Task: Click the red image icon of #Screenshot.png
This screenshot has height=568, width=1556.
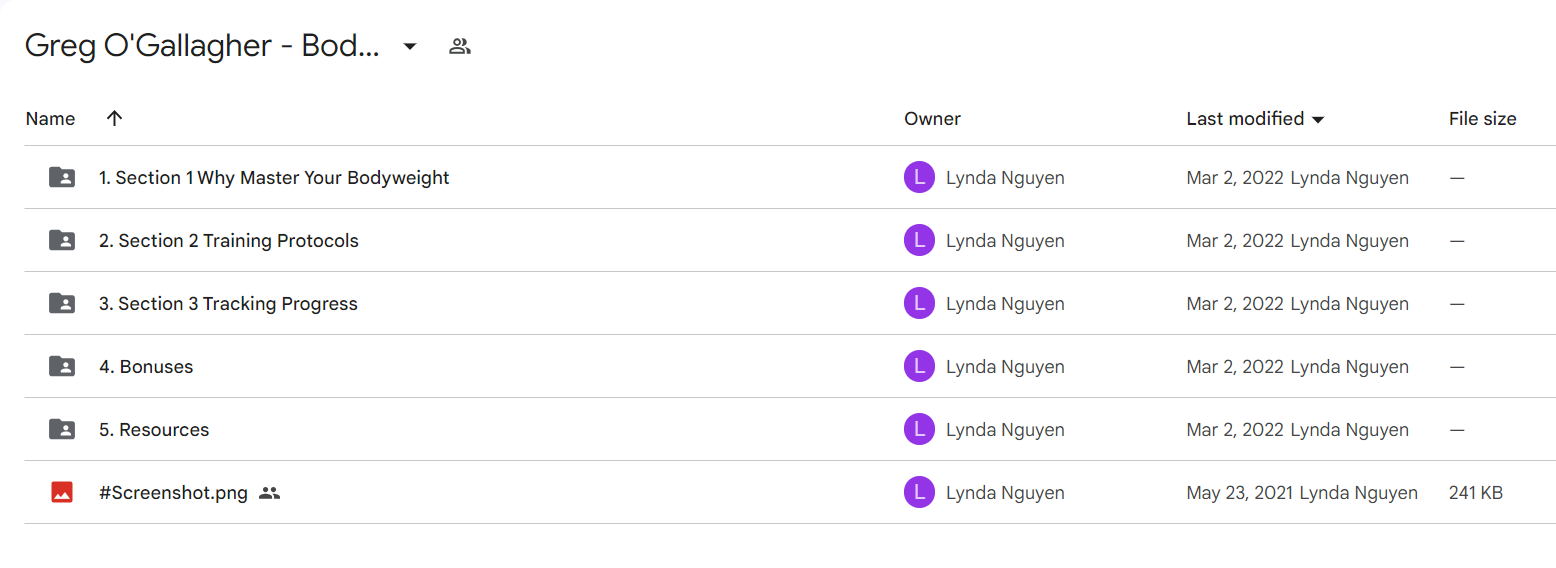Action: point(62,492)
